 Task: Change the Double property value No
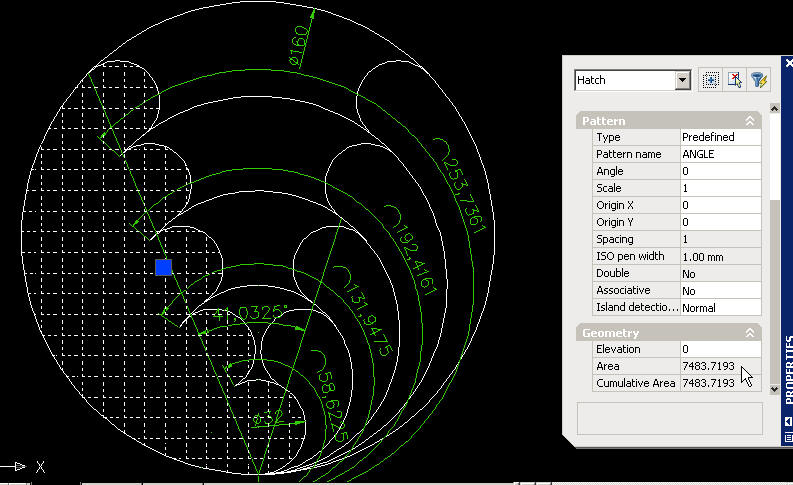coord(720,274)
